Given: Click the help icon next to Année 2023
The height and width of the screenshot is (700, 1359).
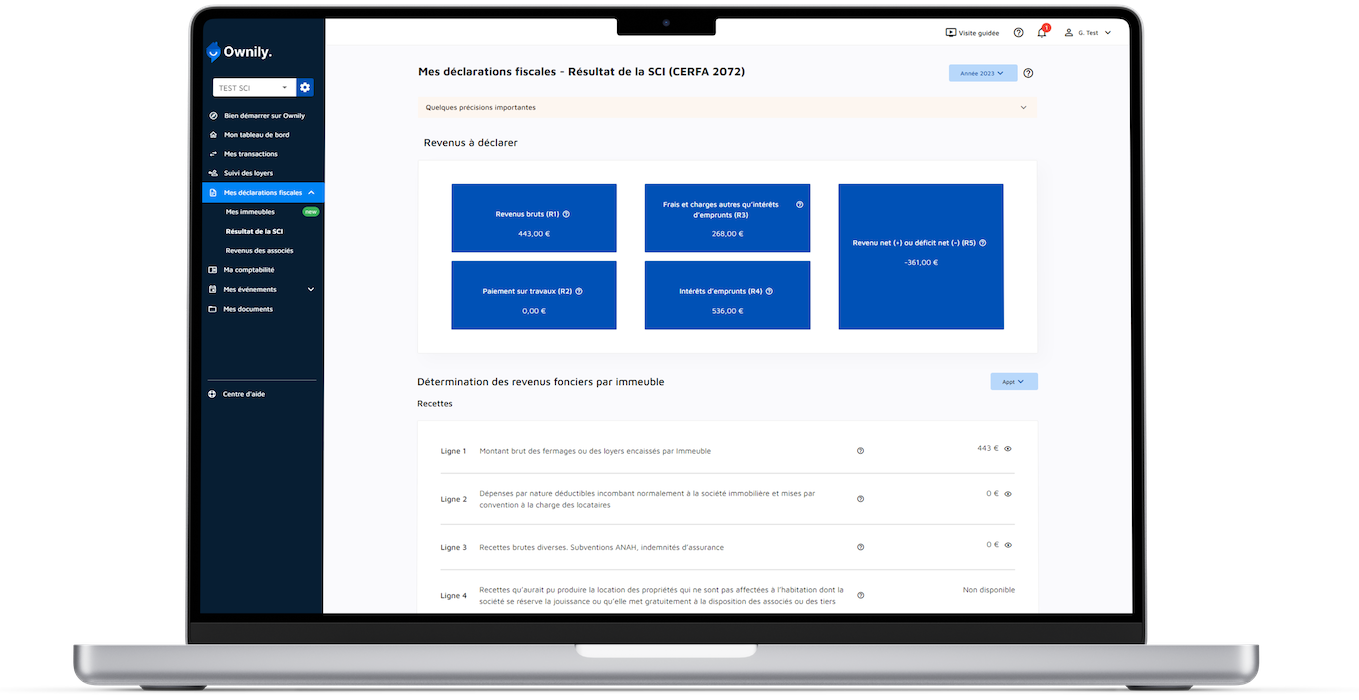Looking at the screenshot, I should point(1027,72).
